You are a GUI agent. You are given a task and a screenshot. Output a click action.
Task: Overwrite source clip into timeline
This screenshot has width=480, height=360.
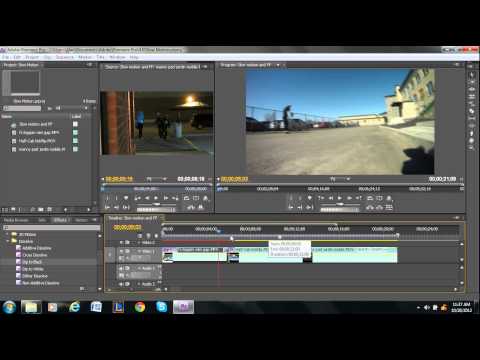point(201,207)
